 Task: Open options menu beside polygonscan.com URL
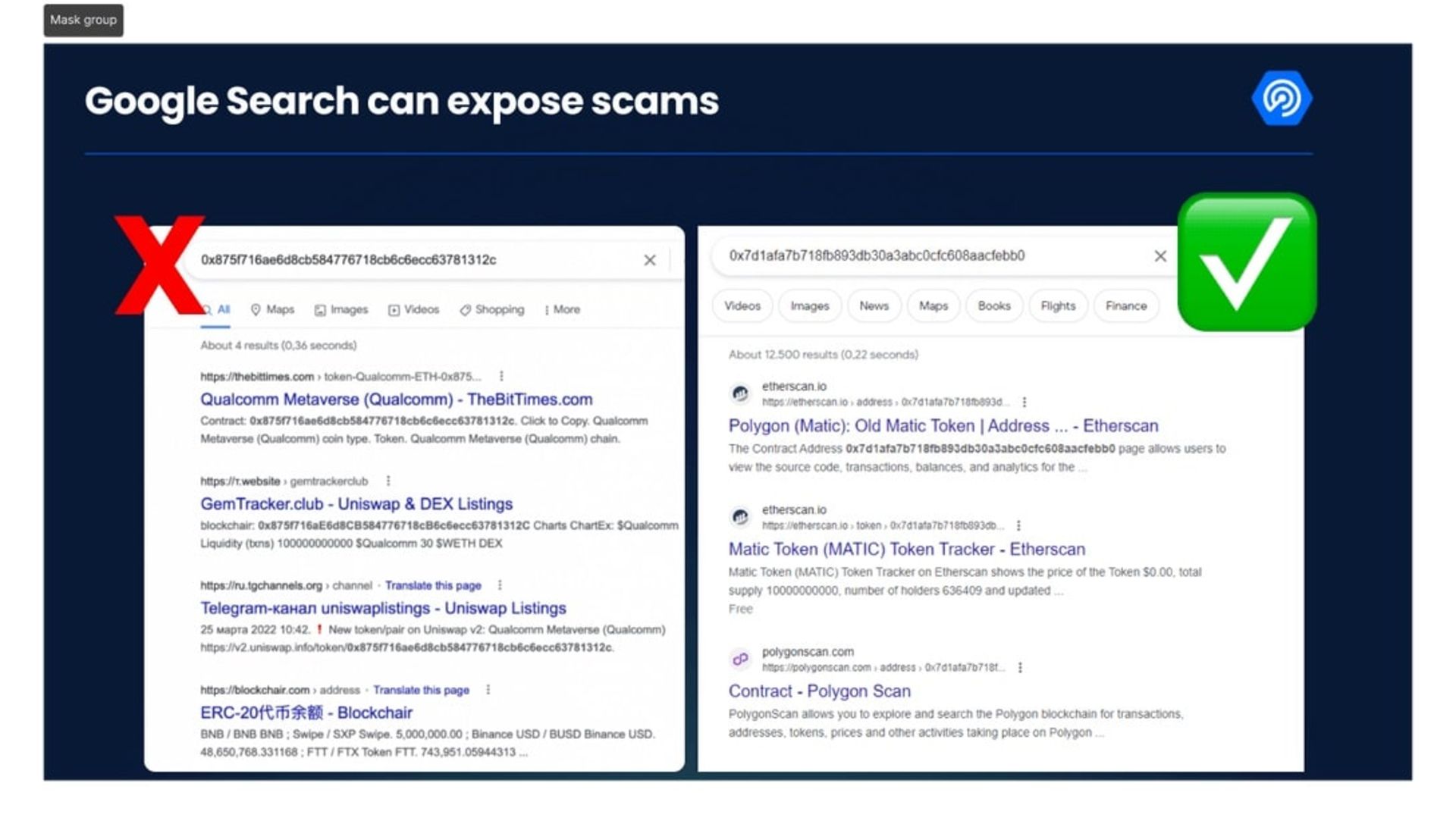(x=1020, y=667)
